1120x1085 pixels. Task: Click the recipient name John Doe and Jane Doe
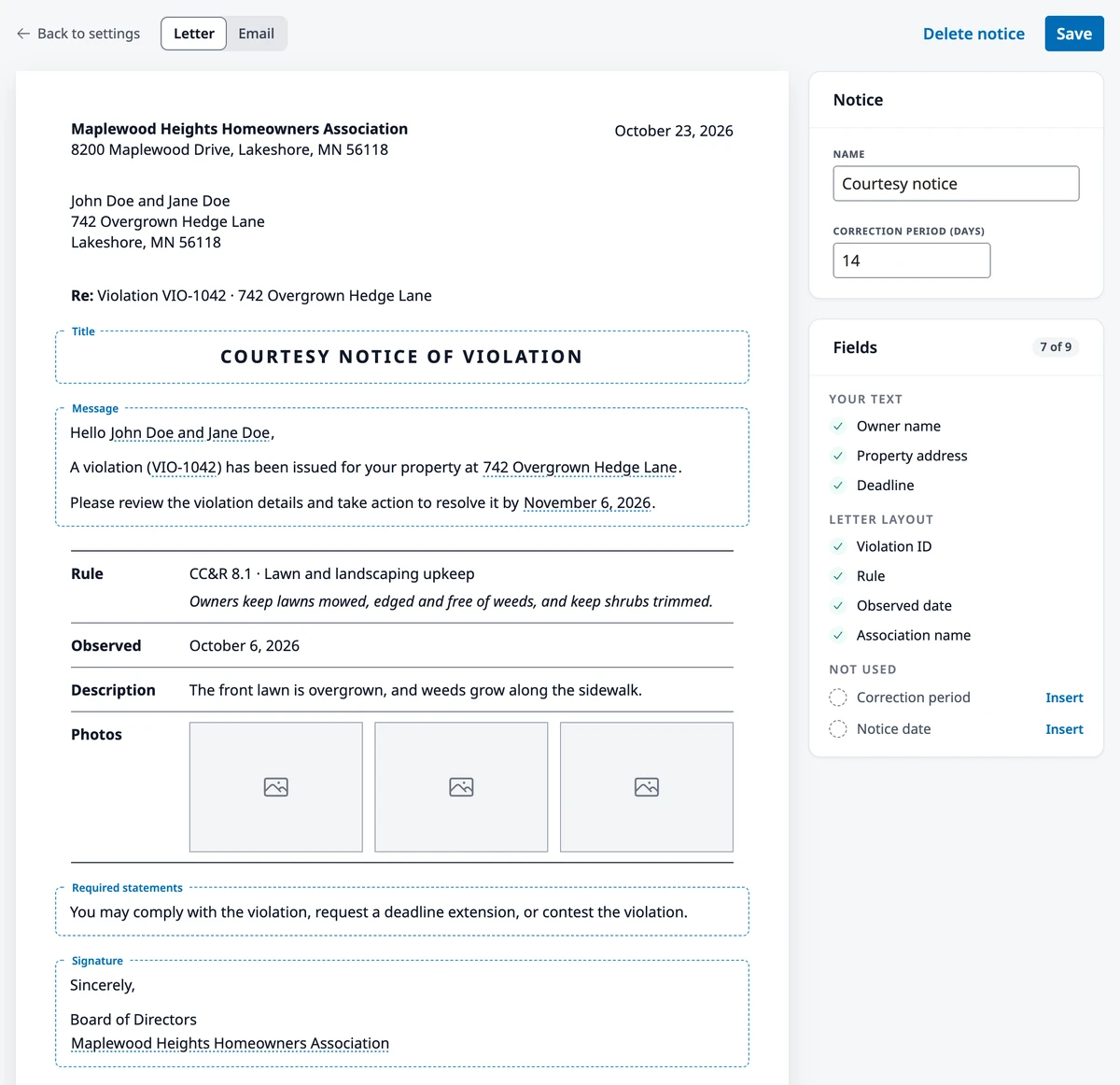(150, 201)
